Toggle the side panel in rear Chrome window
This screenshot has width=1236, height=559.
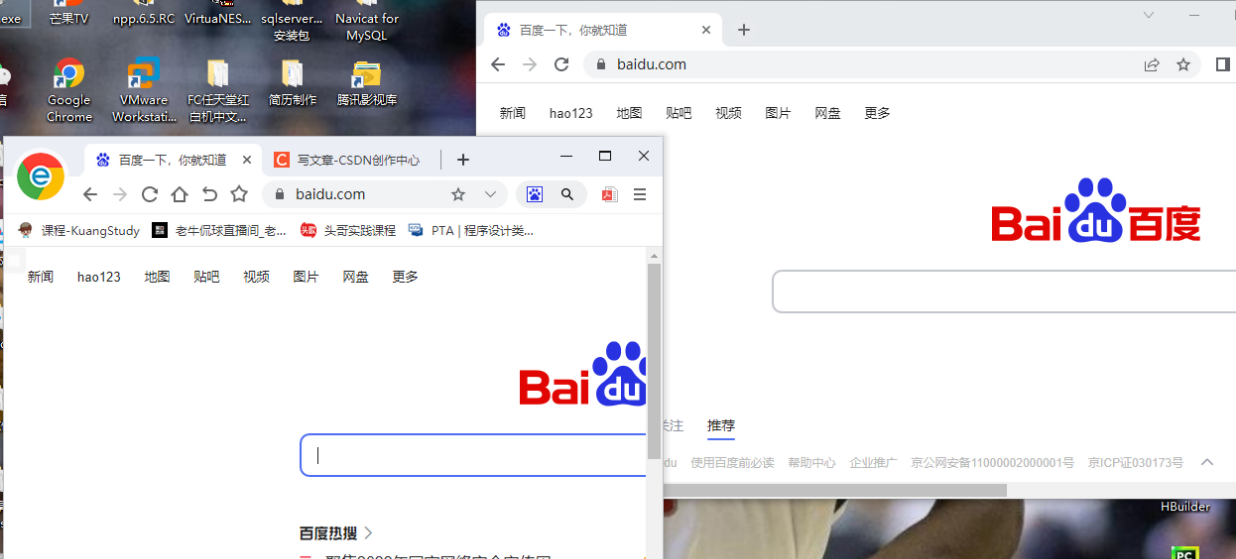[x=1223, y=64]
